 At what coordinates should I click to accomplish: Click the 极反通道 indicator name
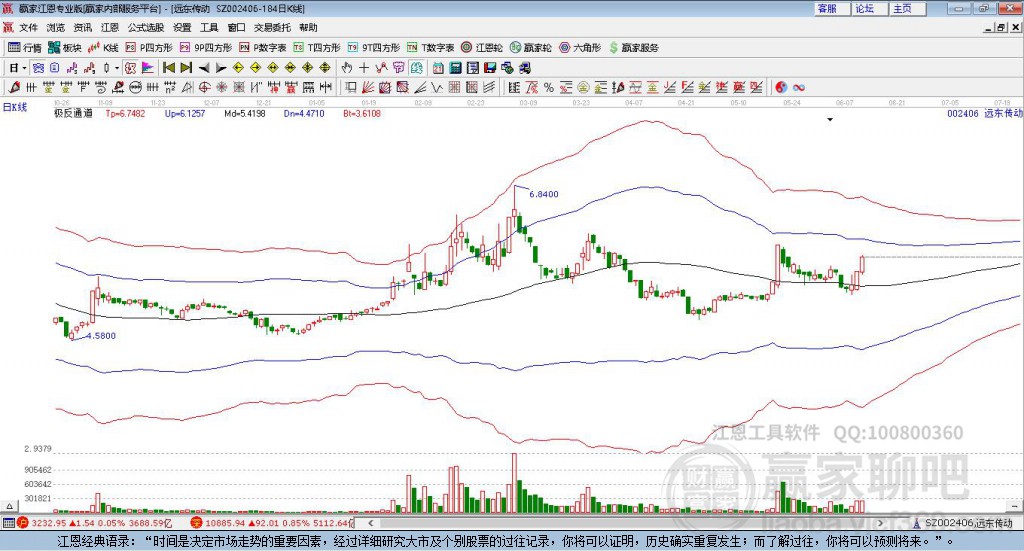point(73,114)
